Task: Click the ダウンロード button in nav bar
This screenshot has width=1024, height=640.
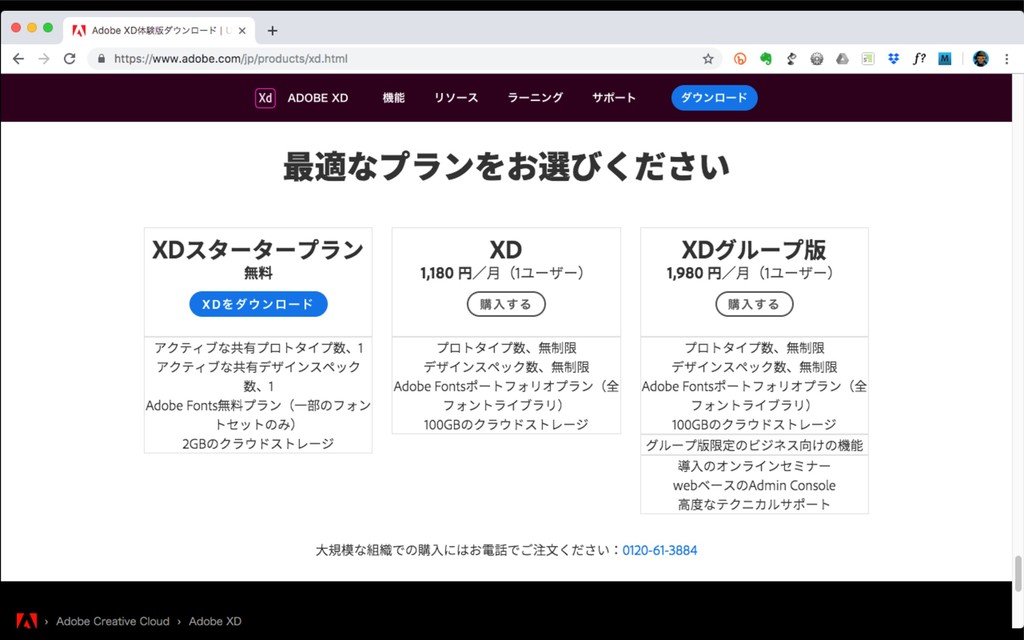Action: [714, 98]
